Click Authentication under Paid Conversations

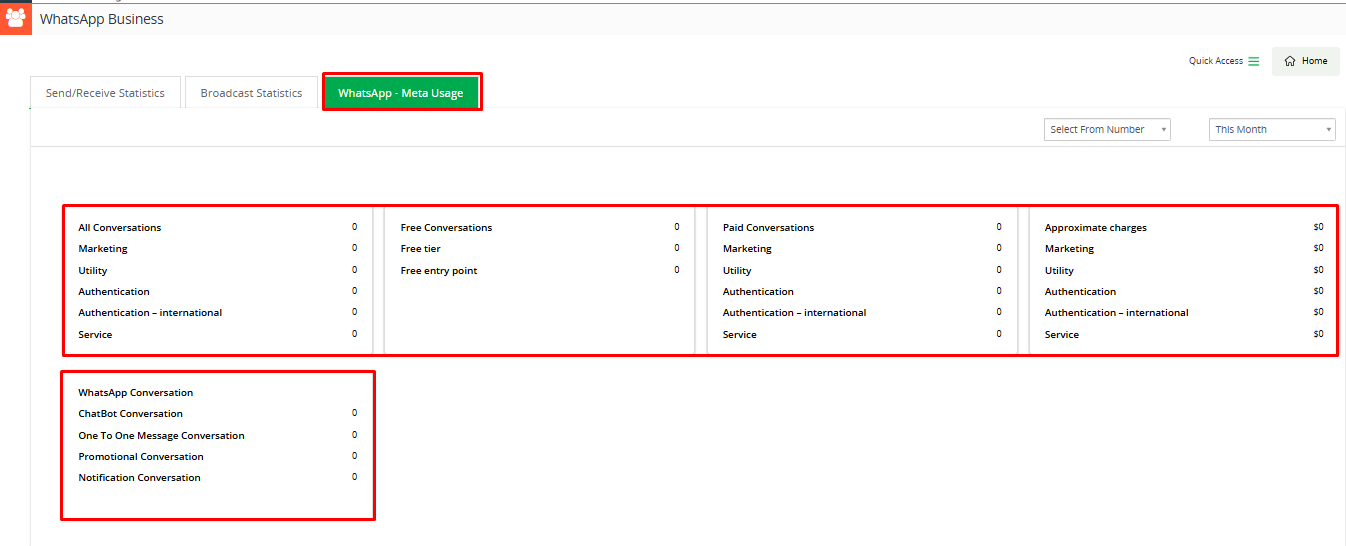[758, 292]
